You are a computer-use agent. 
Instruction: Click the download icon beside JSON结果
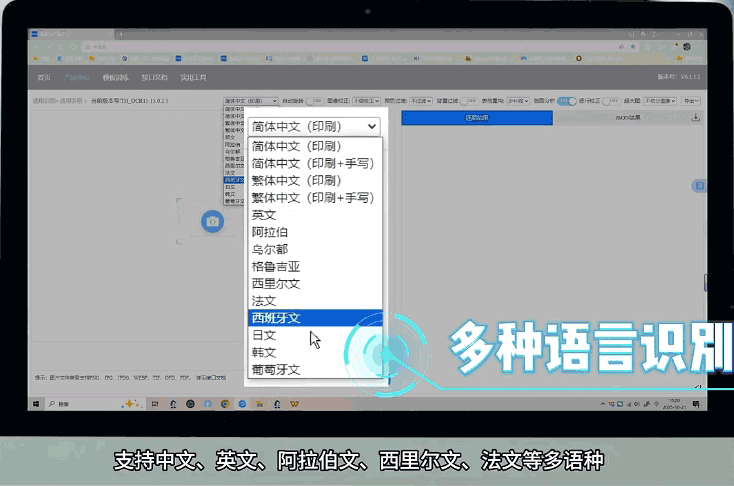(696, 118)
